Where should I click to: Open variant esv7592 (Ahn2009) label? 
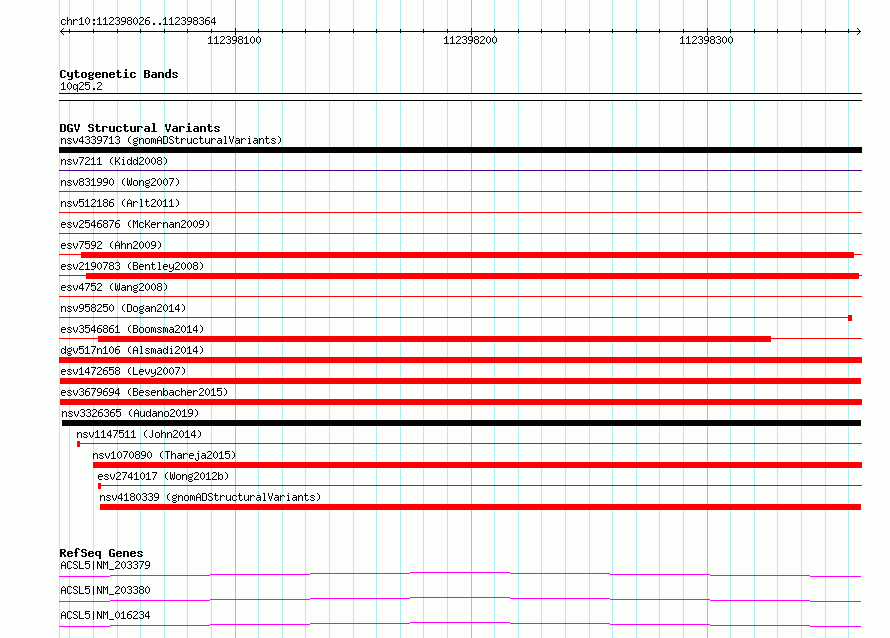coord(111,245)
